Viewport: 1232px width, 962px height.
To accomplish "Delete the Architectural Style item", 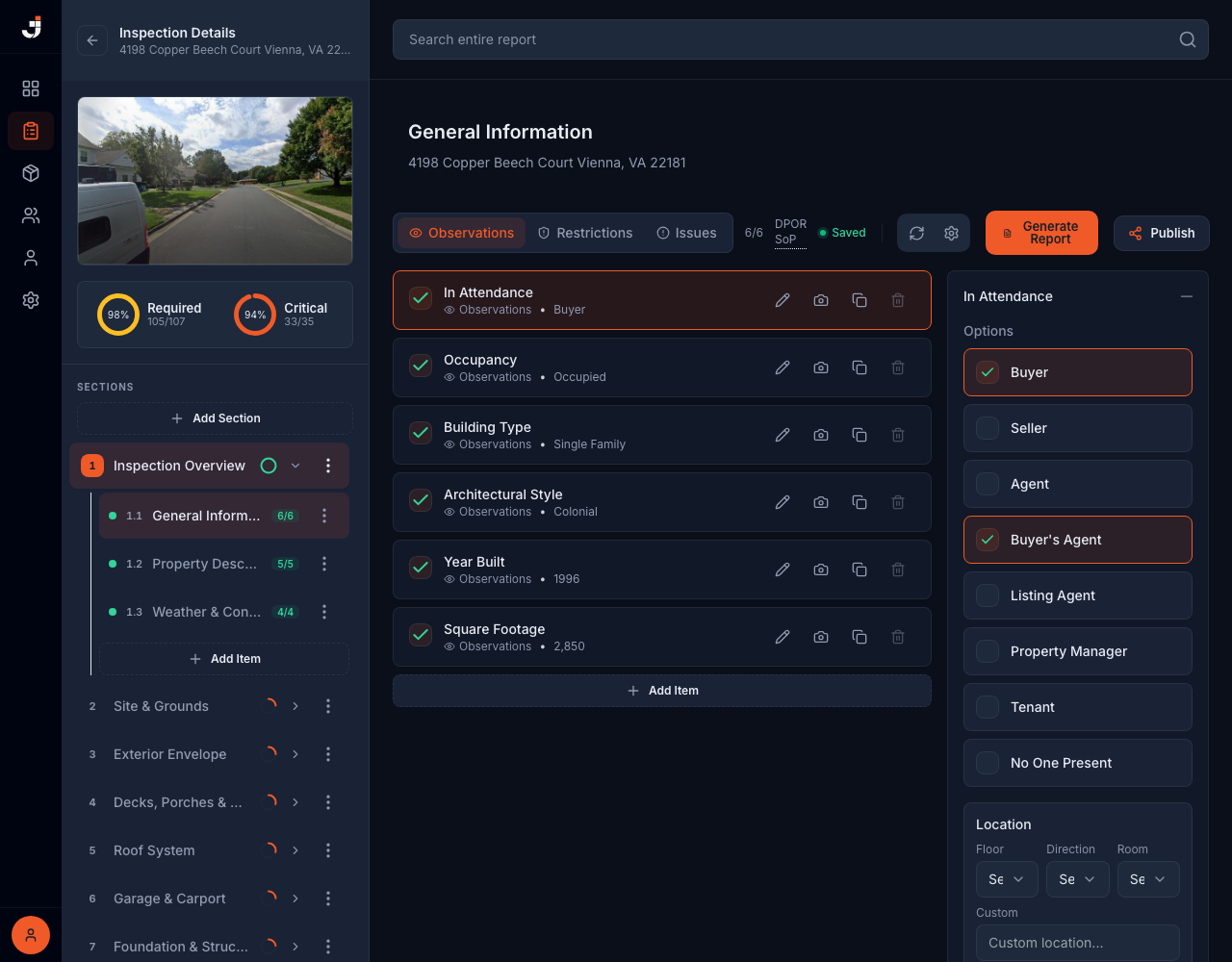I will click(x=898, y=502).
